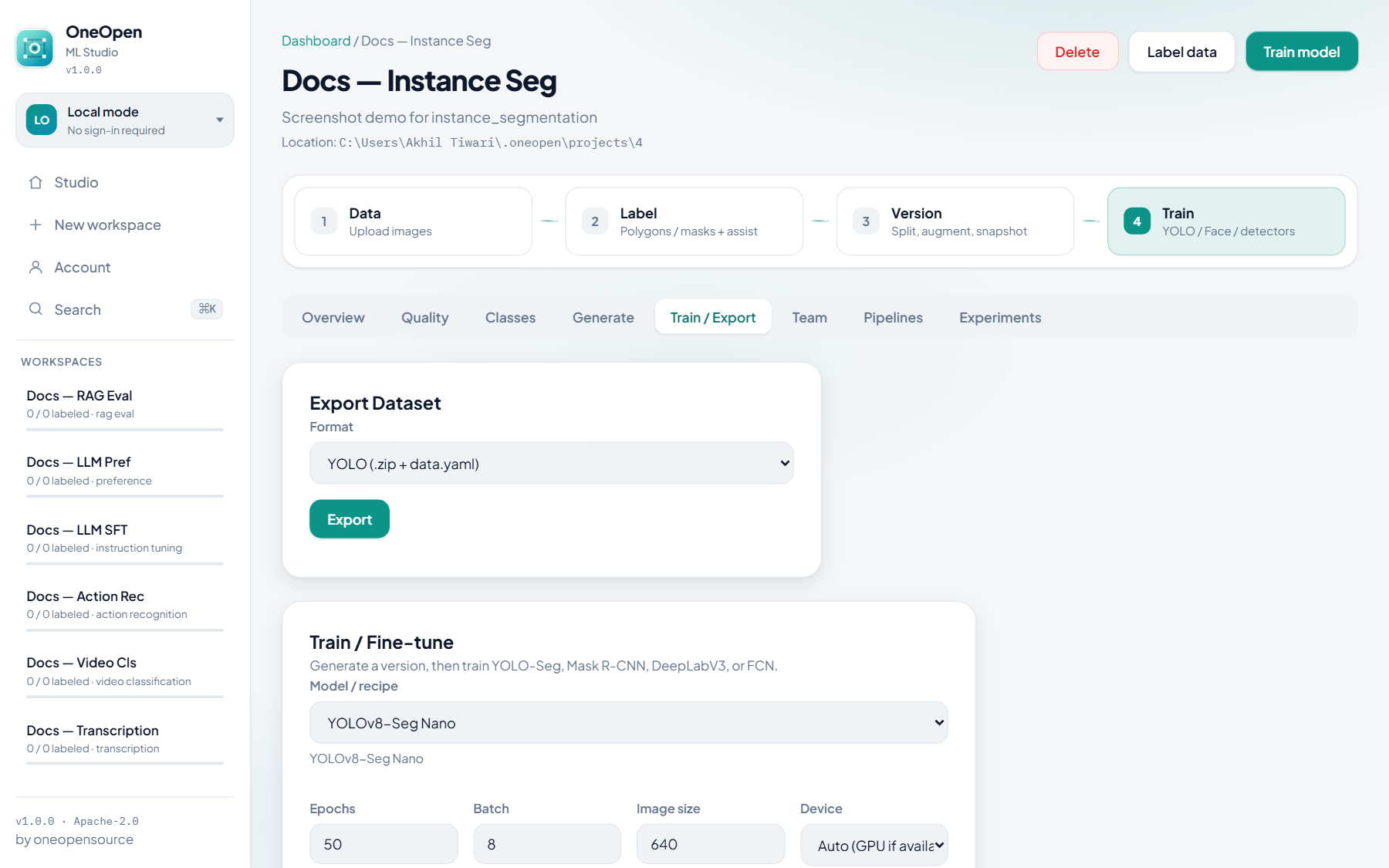
Task: Click the LO local mode avatar
Action: pos(42,120)
